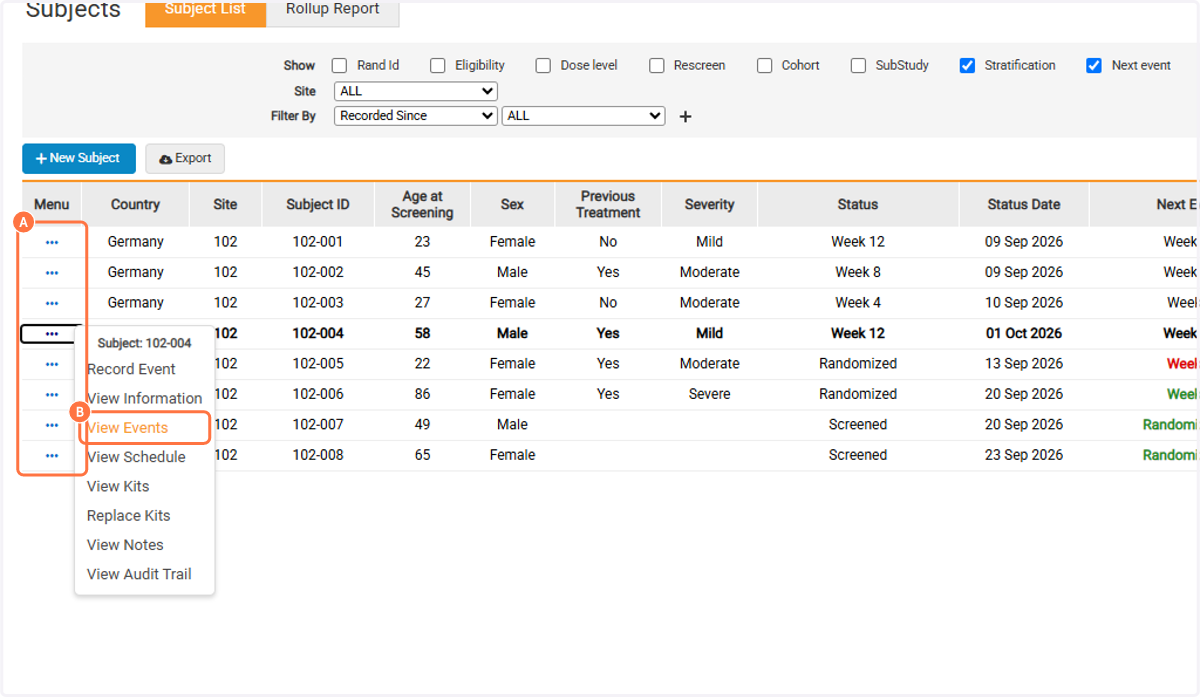The width and height of the screenshot is (1200, 697).
Task: Click the Status Date 01 Oct 2026
Action: [1024, 334]
